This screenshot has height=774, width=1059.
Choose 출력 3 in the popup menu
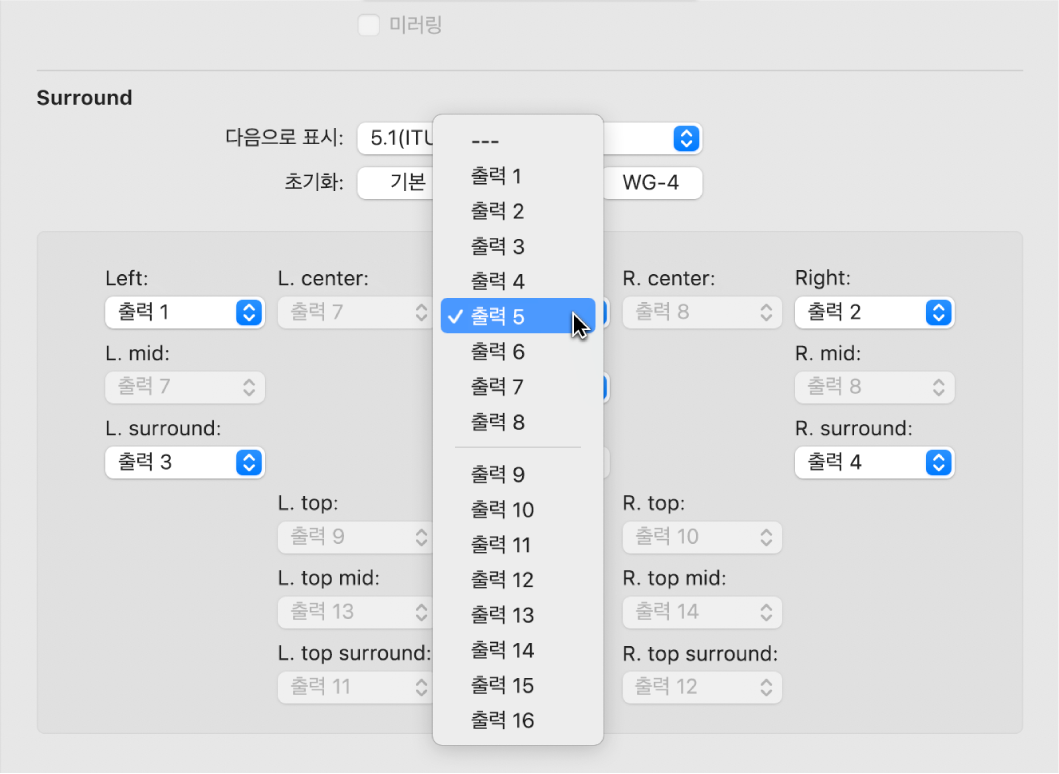pyautogui.click(x=497, y=247)
